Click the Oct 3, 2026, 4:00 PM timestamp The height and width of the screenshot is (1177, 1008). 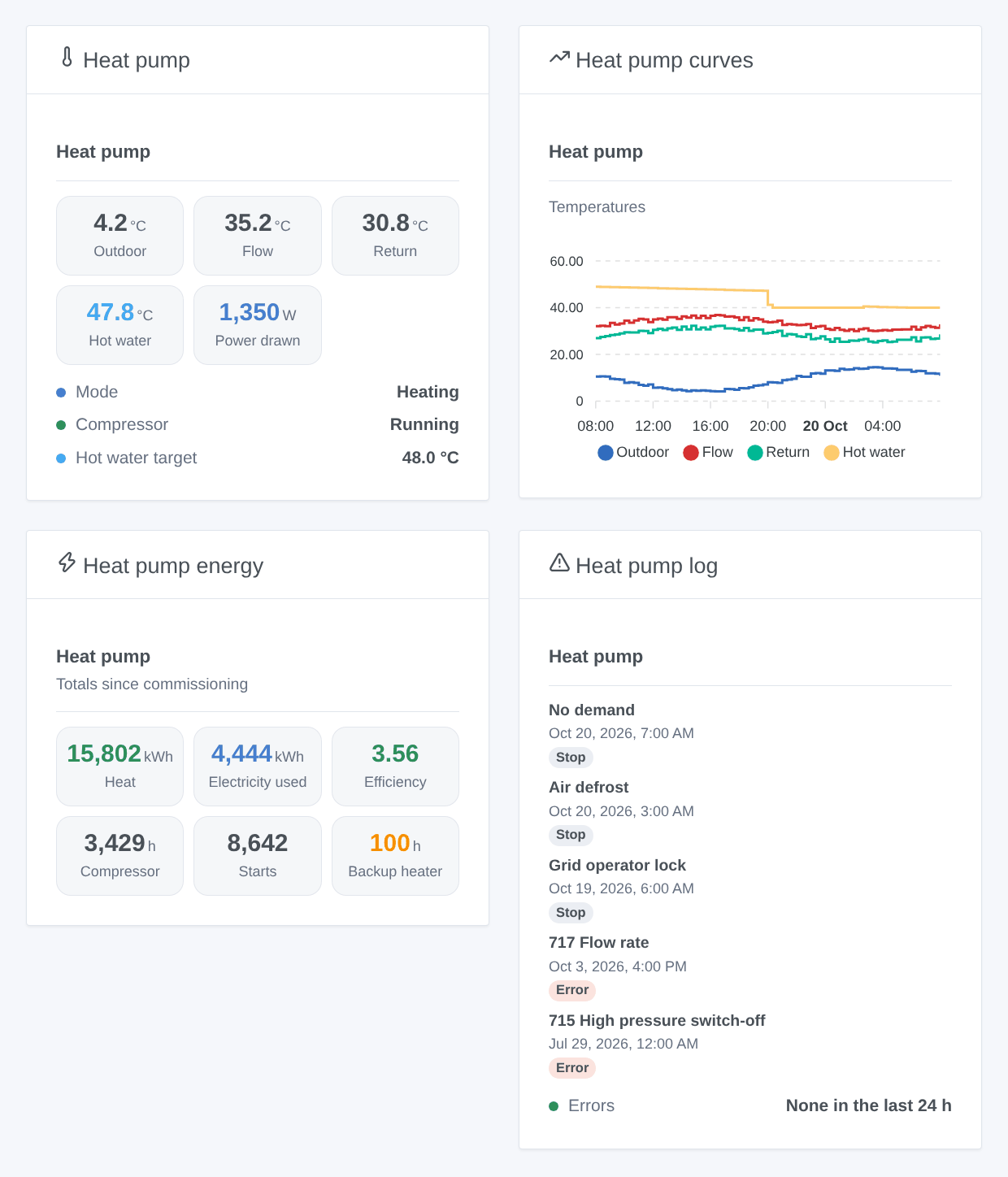point(618,966)
